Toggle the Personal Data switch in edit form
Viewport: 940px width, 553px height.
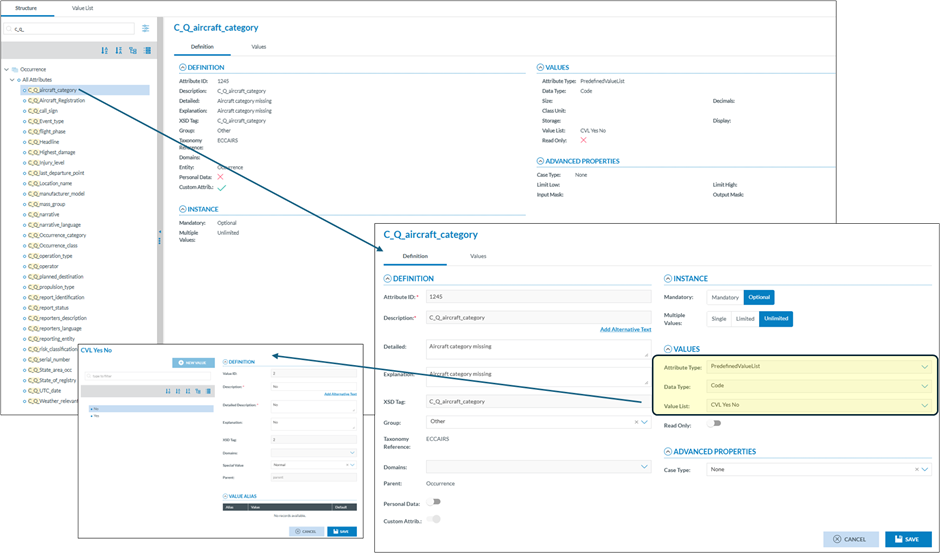pos(434,502)
